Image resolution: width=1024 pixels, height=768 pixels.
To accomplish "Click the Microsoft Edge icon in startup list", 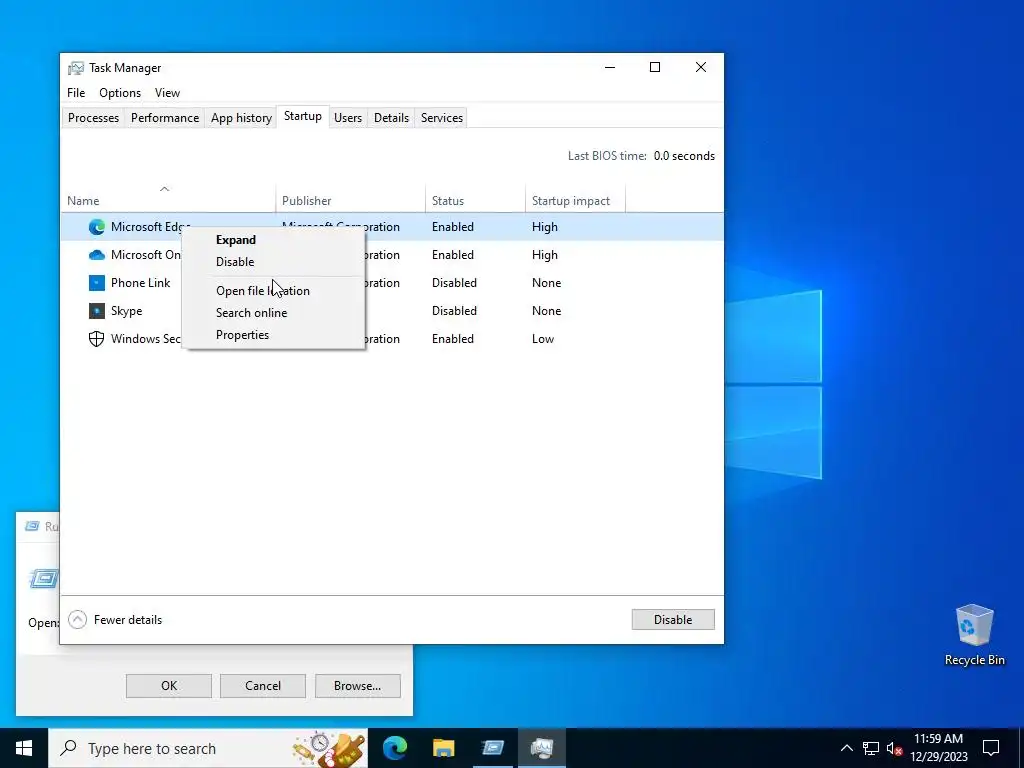I will [97, 227].
